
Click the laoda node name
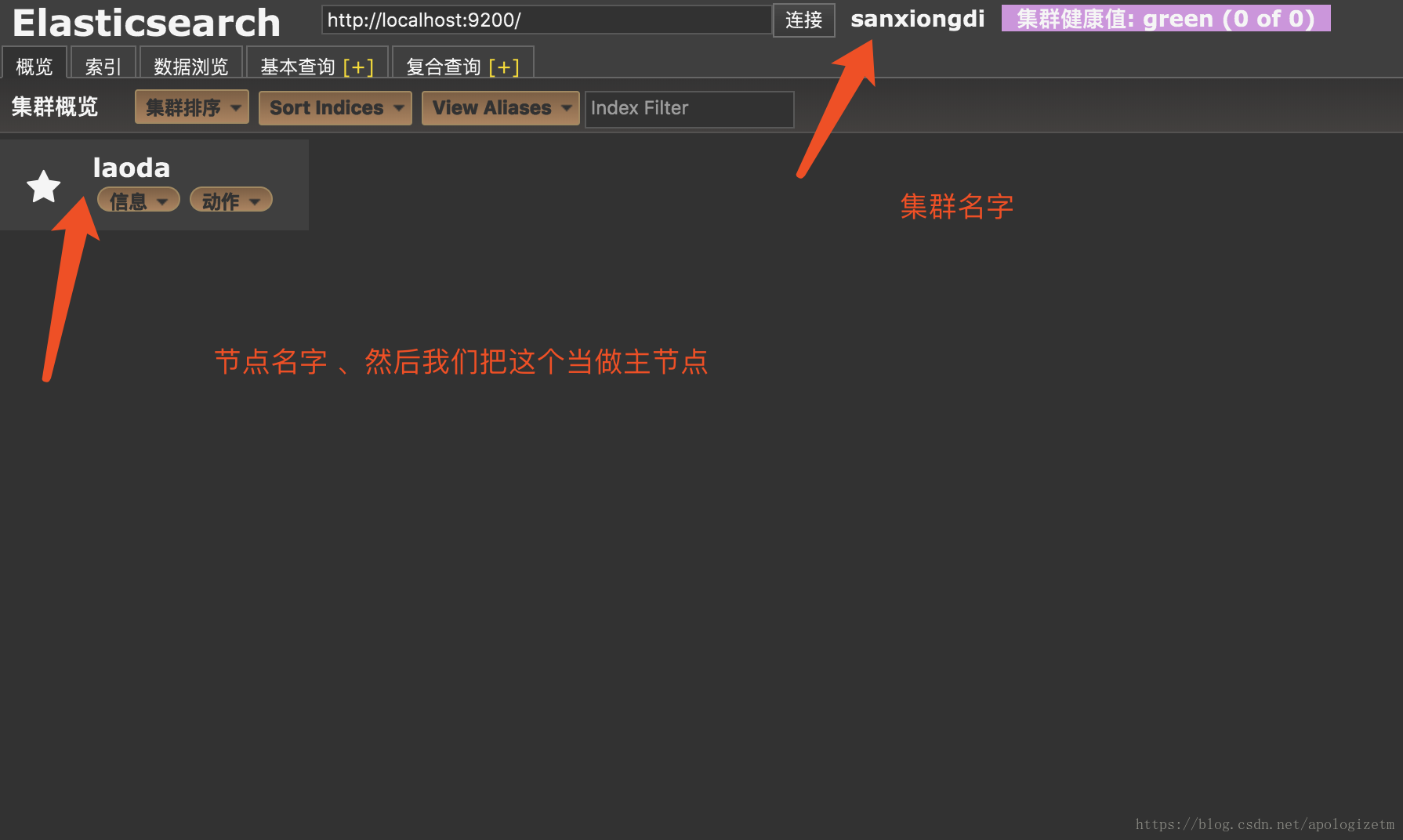pos(131,167)
